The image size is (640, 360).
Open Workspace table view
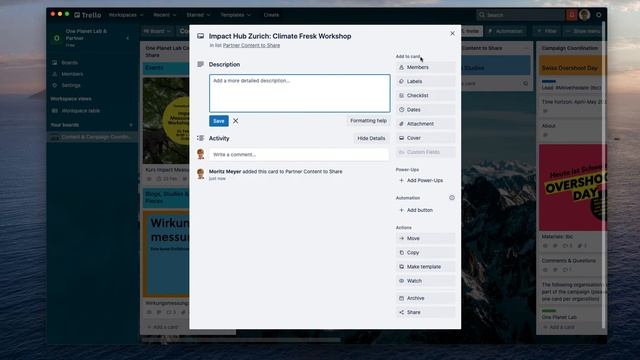80,111
